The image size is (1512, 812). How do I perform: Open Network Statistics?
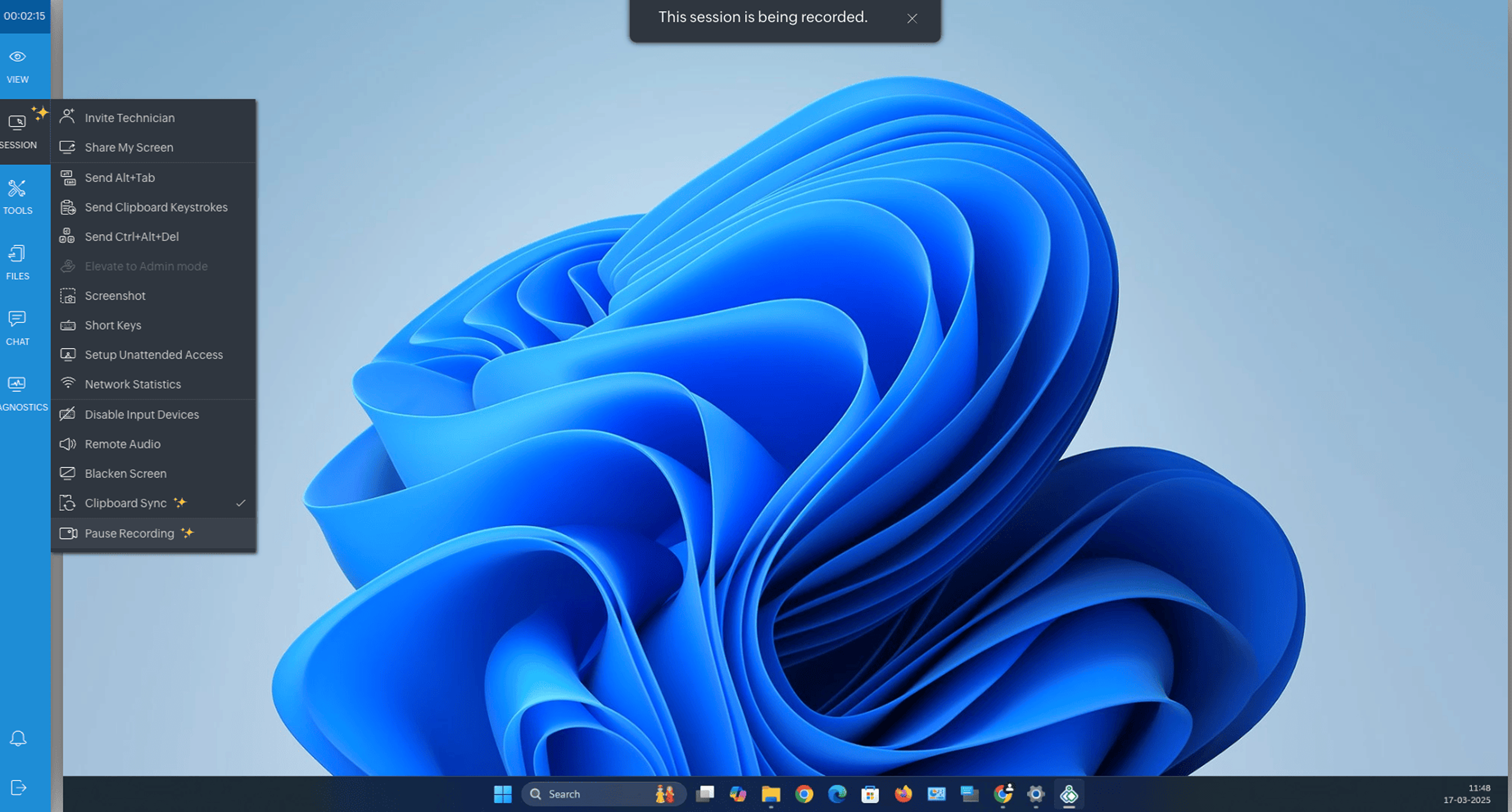133,384
